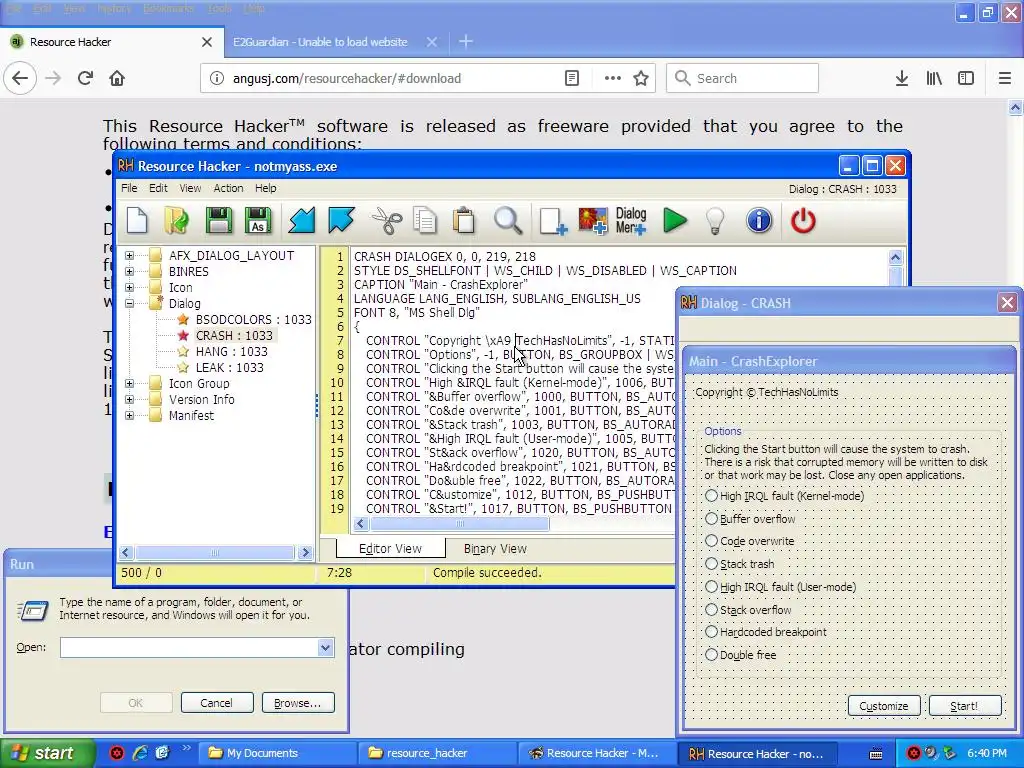Viewport: 1024px width, 768px height.
Task: Open Resource Hacker Action menu
Action: [x=229, y=188]
